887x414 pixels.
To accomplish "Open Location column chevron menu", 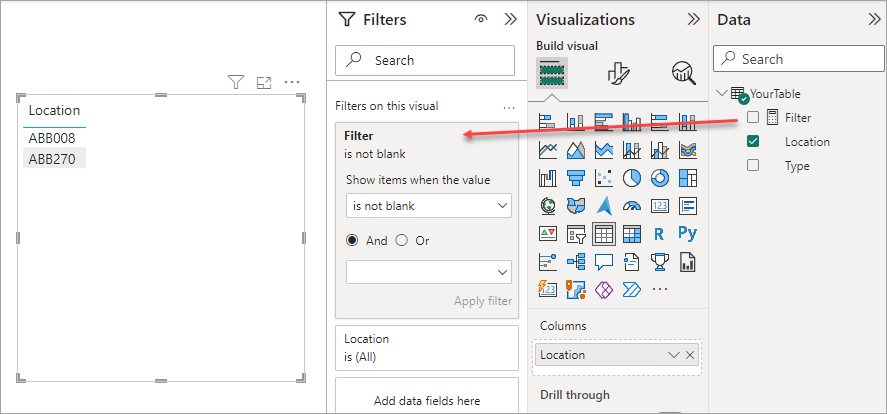I will tap(673, 355).
